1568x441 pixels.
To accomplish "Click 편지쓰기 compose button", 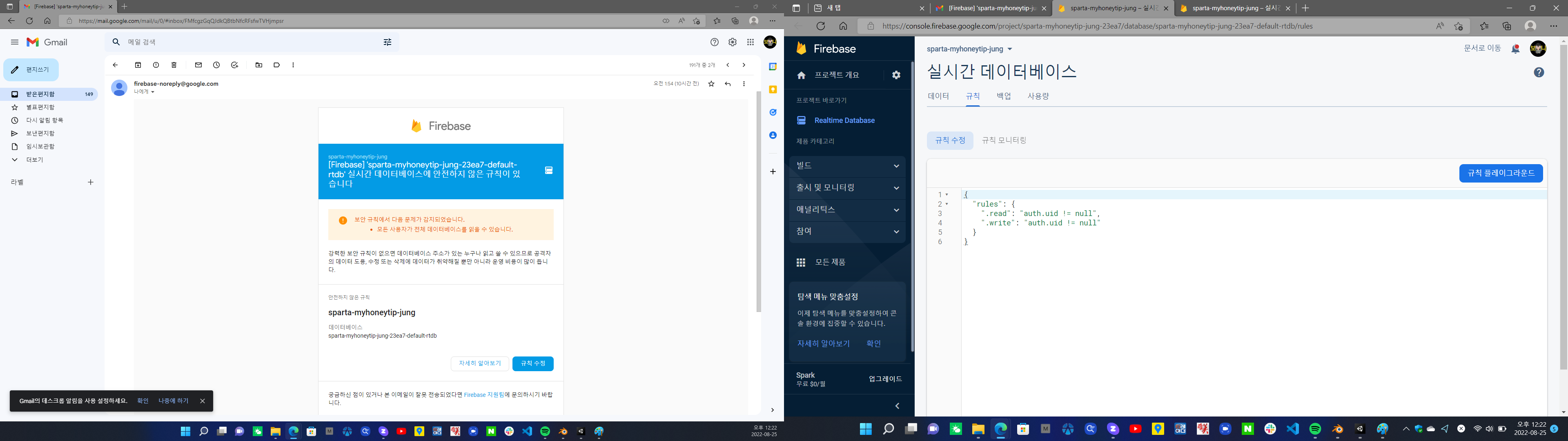I will pos(31,69).
